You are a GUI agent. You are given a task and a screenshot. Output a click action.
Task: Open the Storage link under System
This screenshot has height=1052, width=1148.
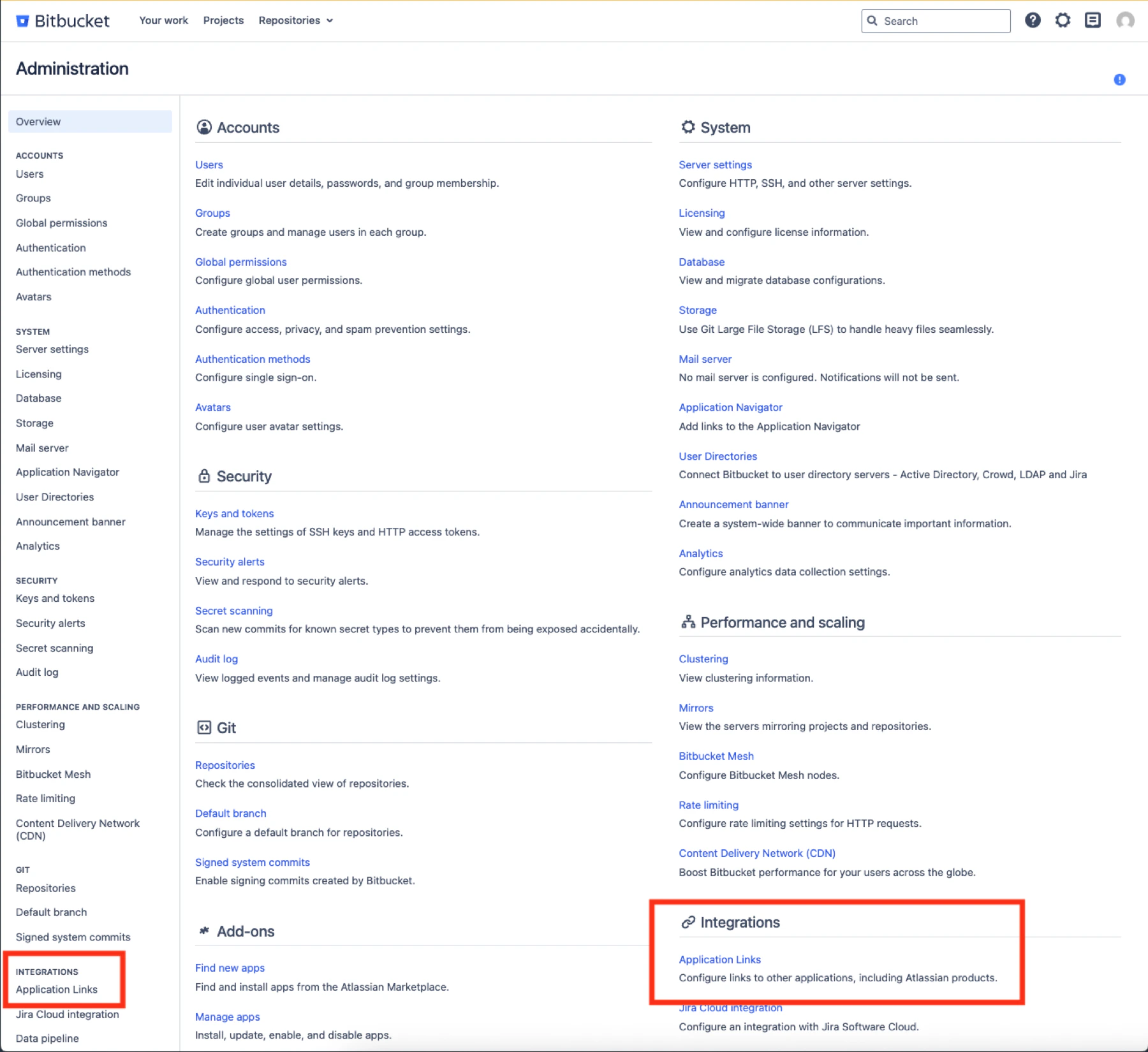point(698,310)
